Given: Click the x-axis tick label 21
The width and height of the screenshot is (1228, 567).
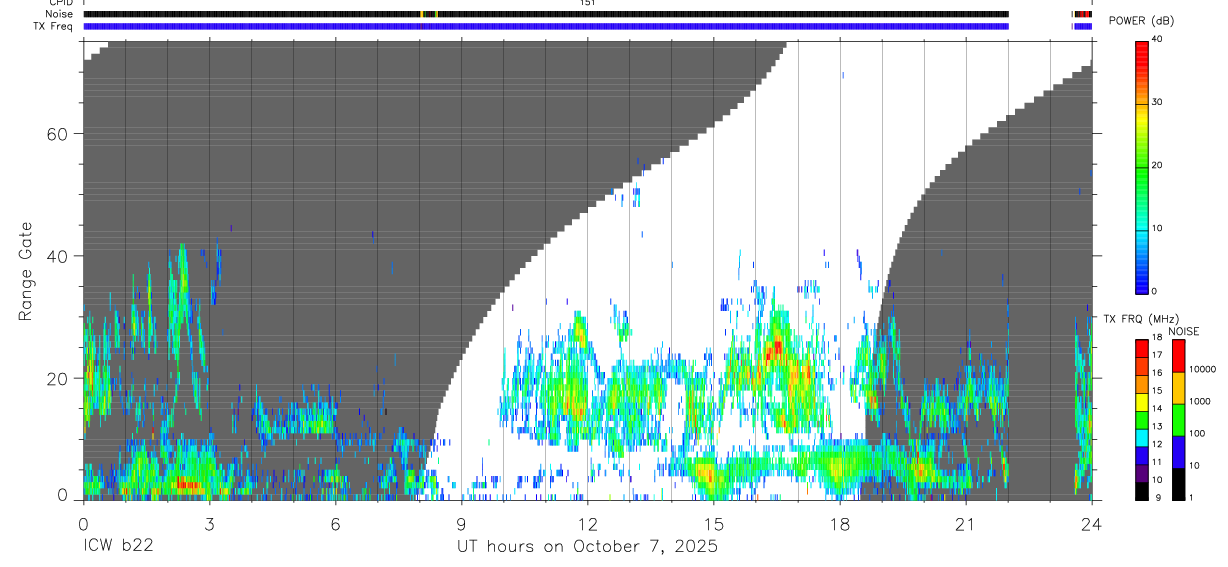Looking at the screenshot, I should (x=965, y=524).
